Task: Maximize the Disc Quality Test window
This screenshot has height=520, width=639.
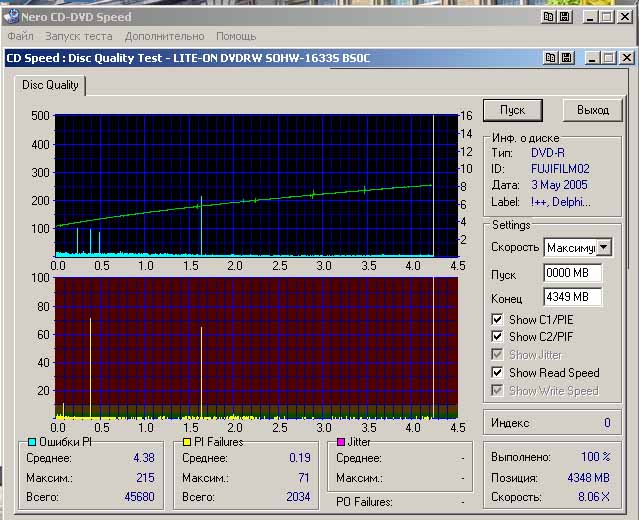Action: [608, 58]
